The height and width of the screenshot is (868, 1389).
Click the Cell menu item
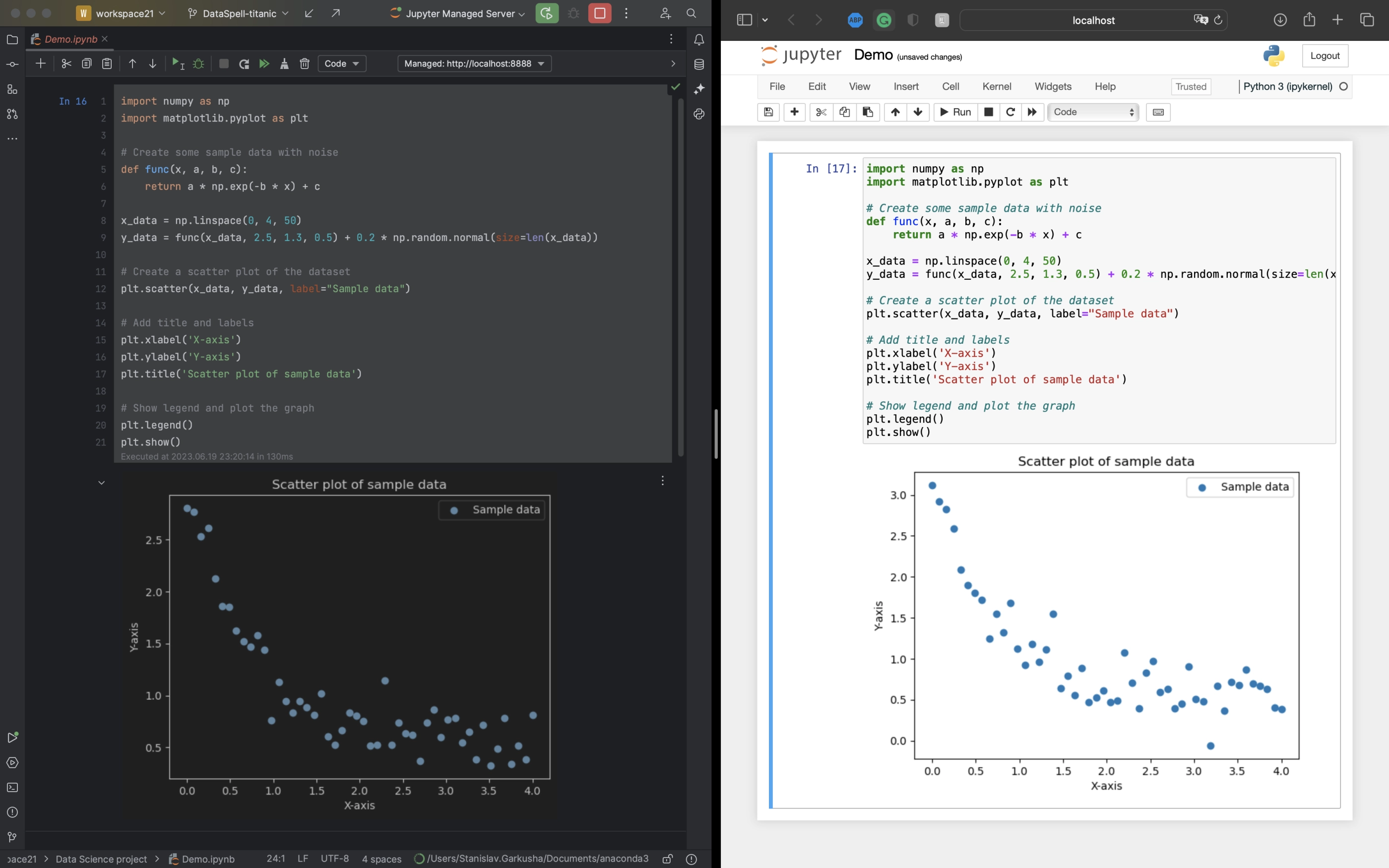tap(950, 86)
